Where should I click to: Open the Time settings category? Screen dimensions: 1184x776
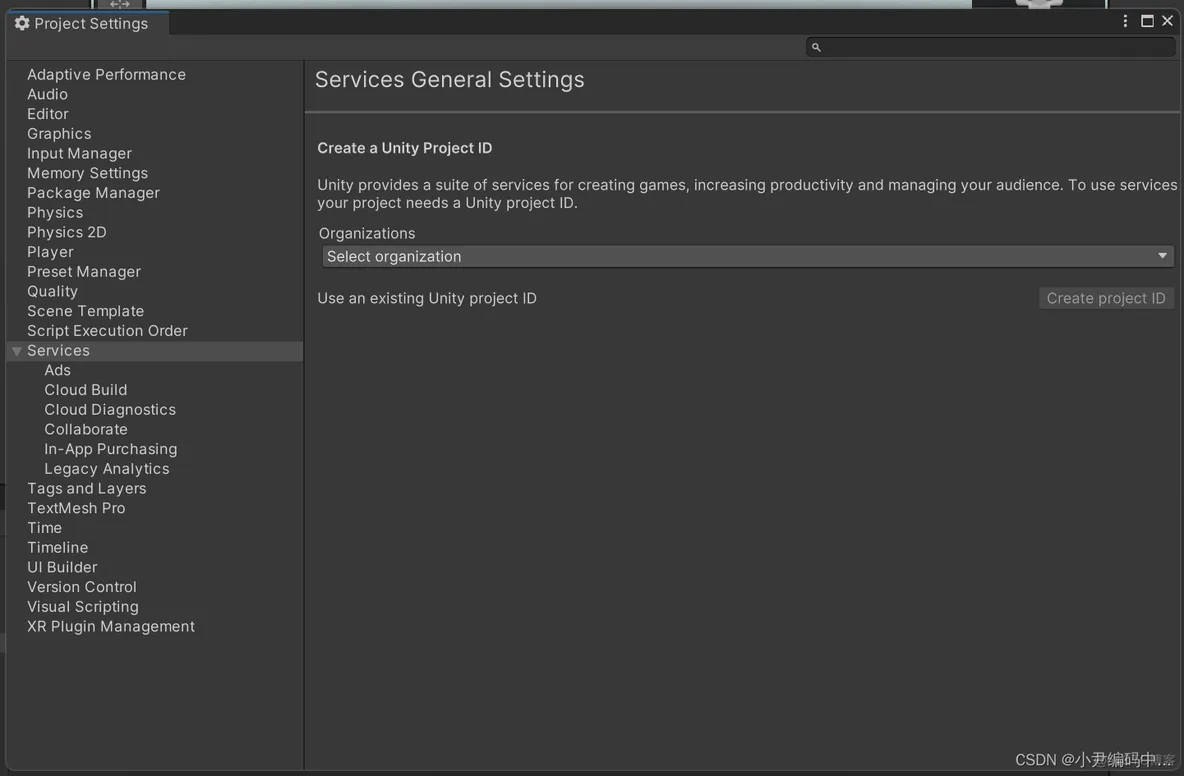(x=45, y=527)
